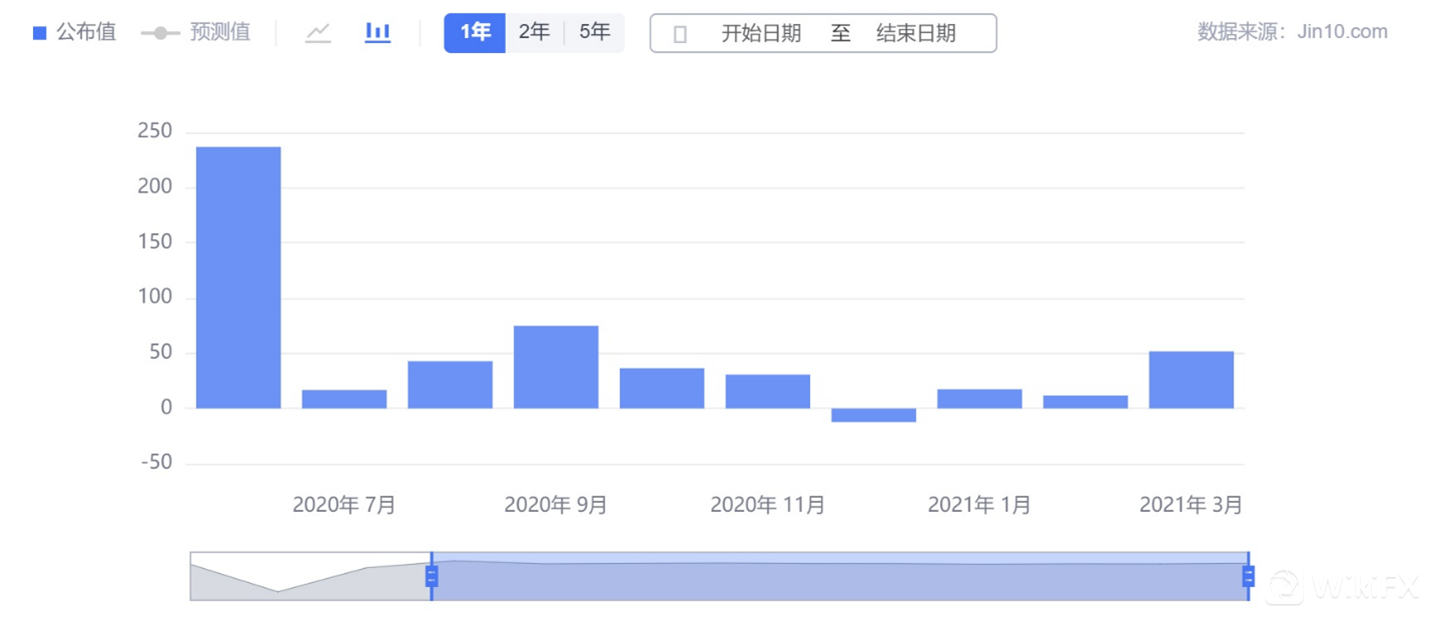Switch to the 5年 time range

(594, 33)
